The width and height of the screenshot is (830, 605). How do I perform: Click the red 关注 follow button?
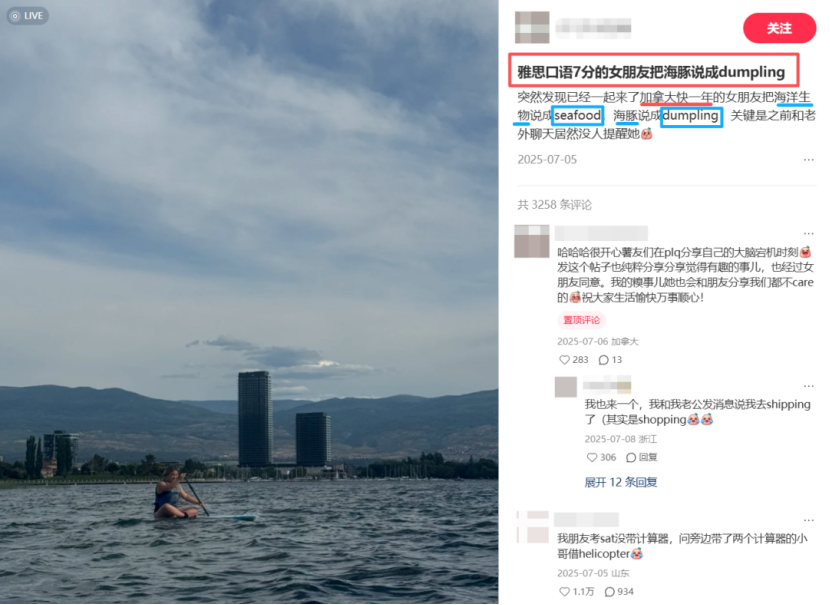[x=779, y=28]
